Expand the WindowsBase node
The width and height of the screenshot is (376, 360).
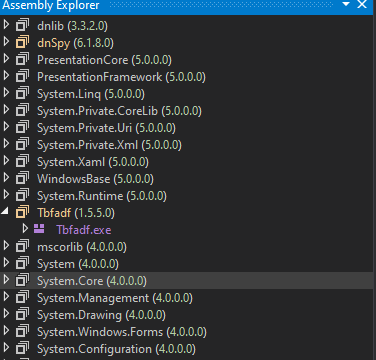coord(6,178)
